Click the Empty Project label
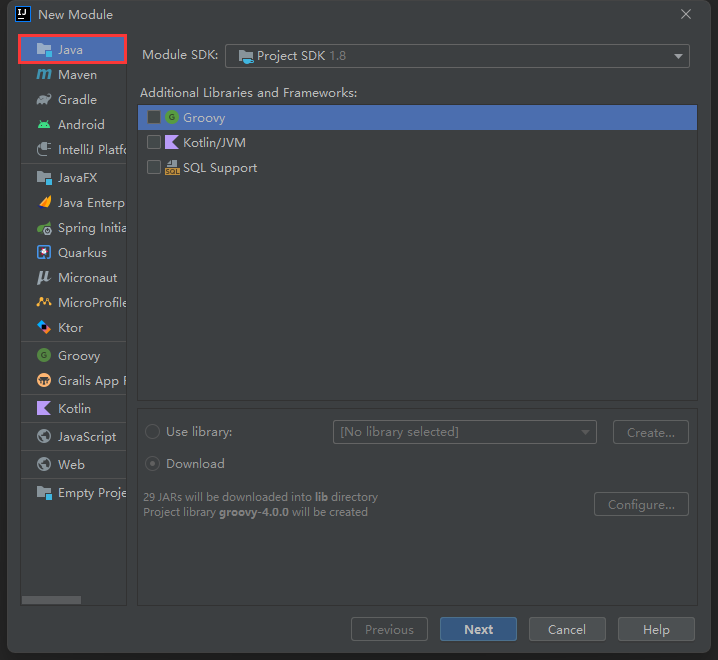Viewport: 718px width, 660px height. point(92,493)
